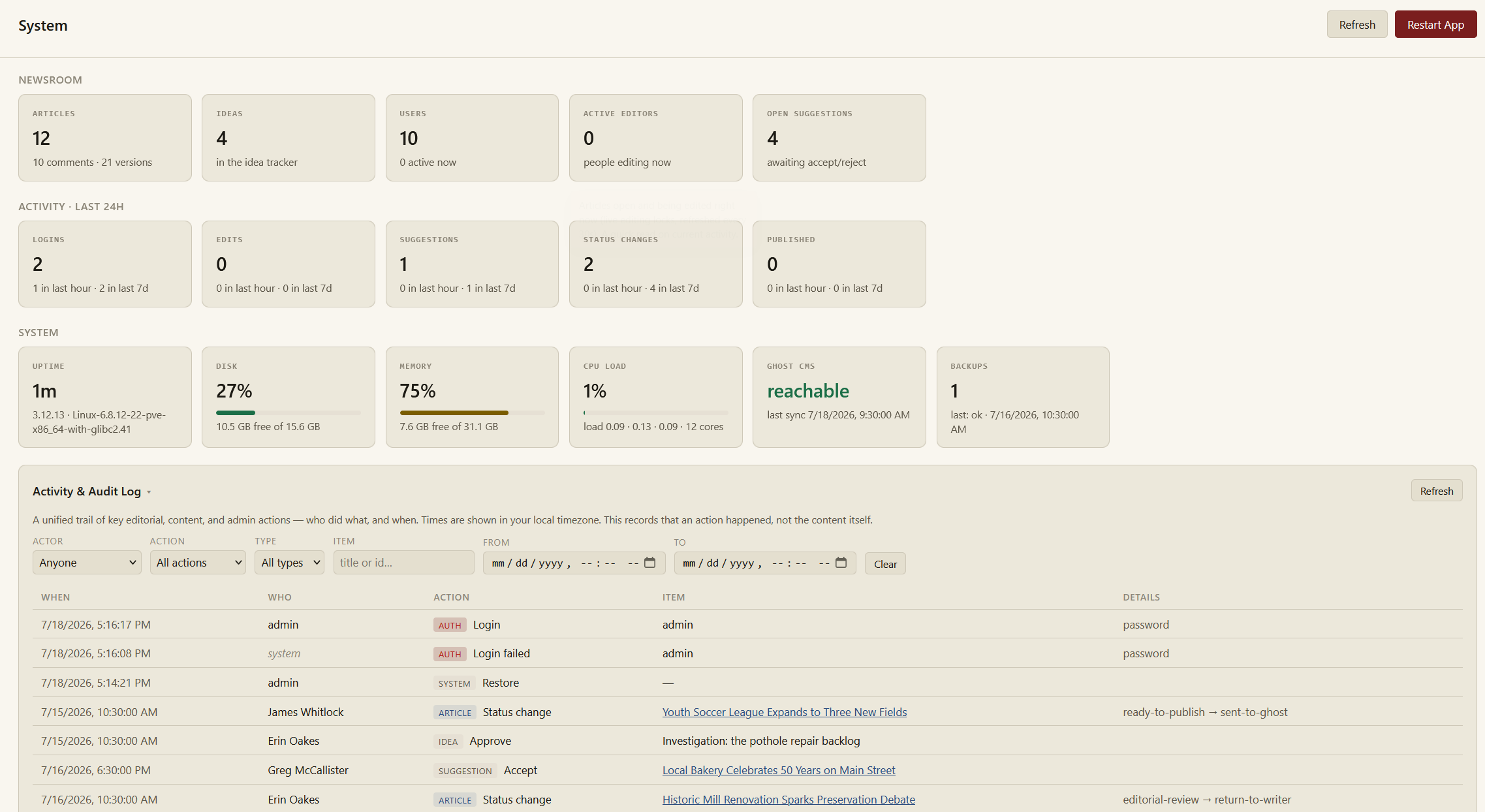
Task: Click 'James Whitlock' in the audit log
Action: tap(305, 712)
